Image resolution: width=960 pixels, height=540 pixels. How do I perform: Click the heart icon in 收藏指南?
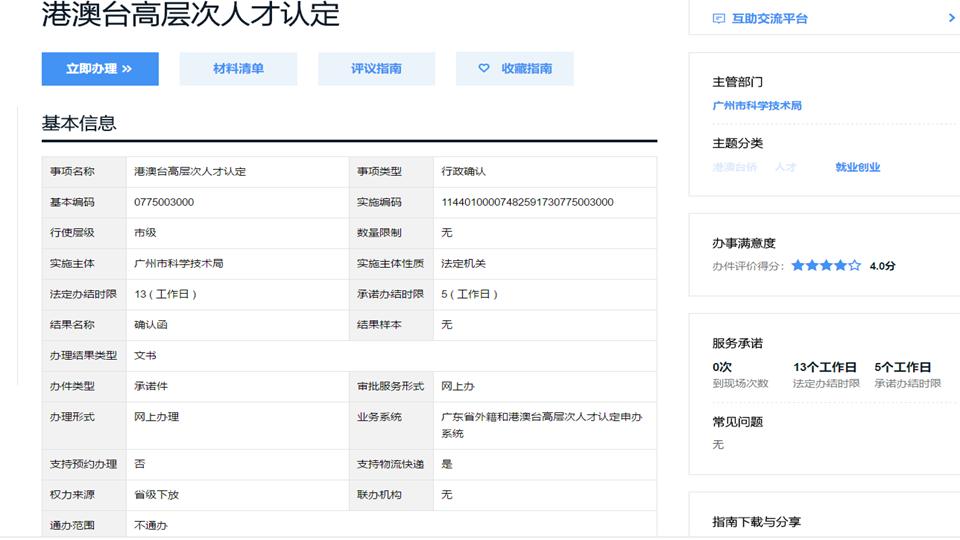484,69
